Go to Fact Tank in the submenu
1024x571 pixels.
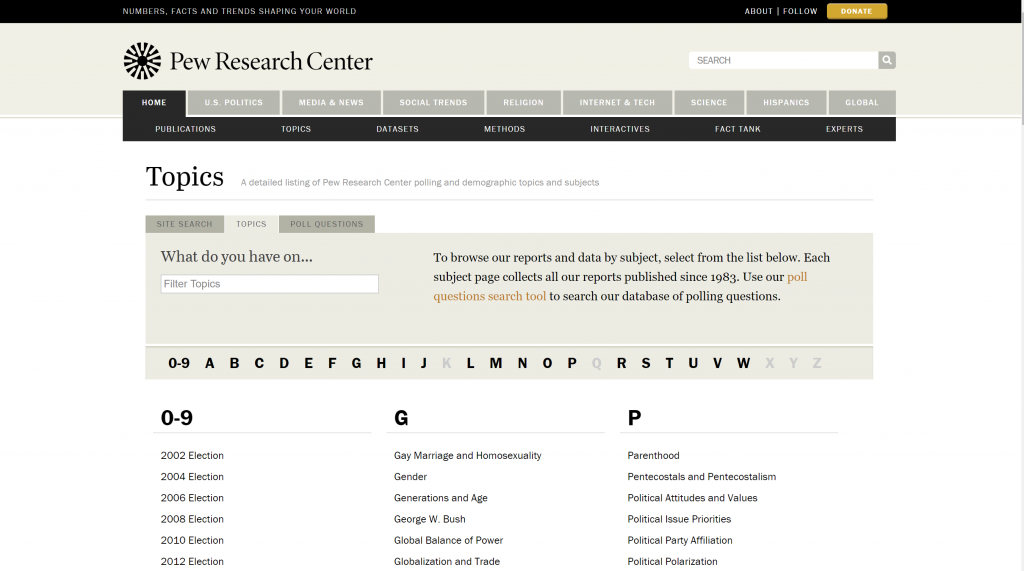(737, 129)
